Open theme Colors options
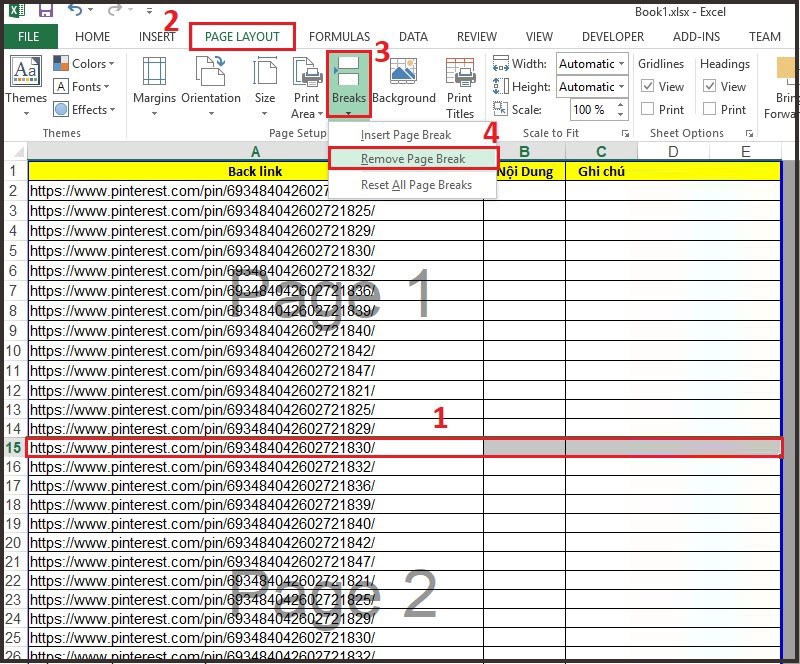800x664 pixels. [84, 64]
